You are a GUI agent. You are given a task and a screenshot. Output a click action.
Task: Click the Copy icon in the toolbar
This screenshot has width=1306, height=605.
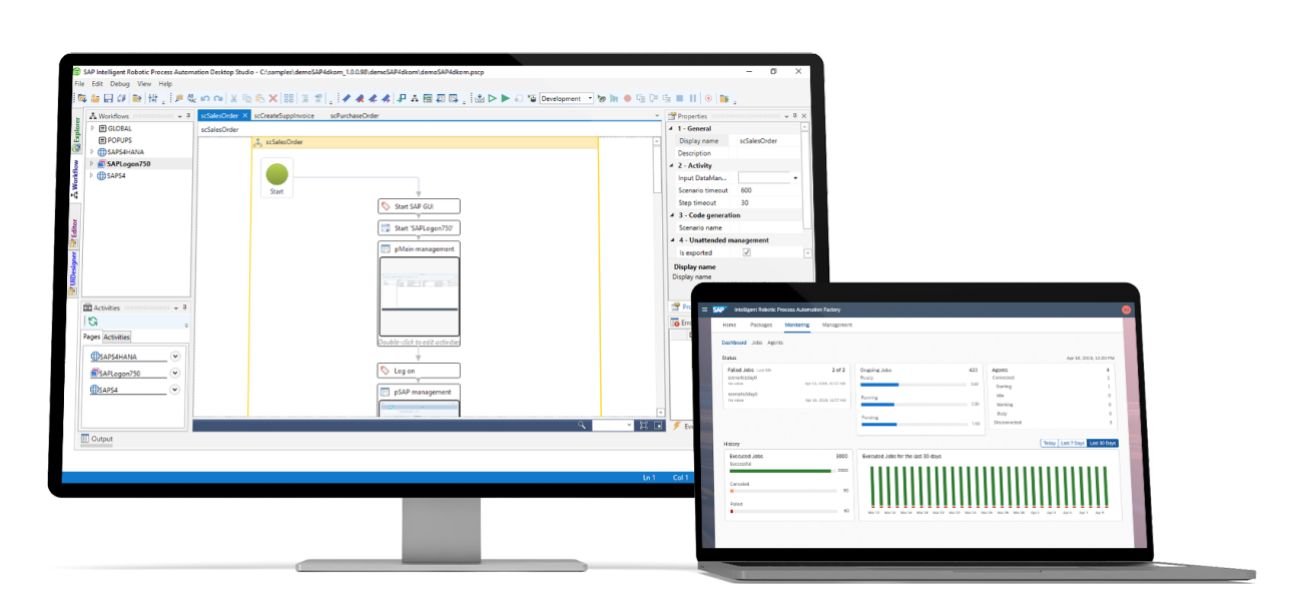coord(247,98)
